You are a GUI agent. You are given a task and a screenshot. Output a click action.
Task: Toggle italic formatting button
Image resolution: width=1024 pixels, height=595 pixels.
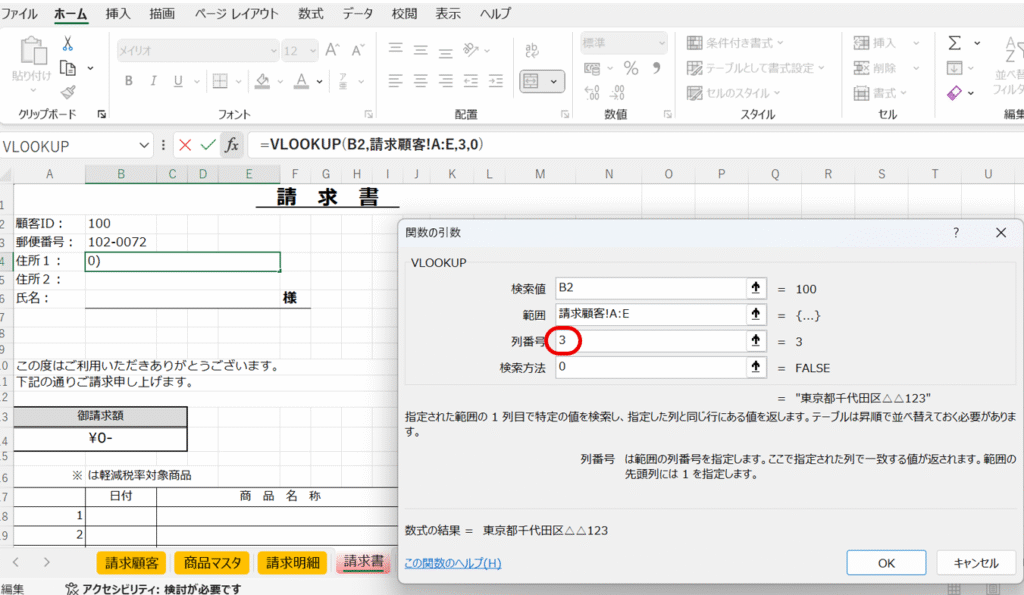point(154,81)
